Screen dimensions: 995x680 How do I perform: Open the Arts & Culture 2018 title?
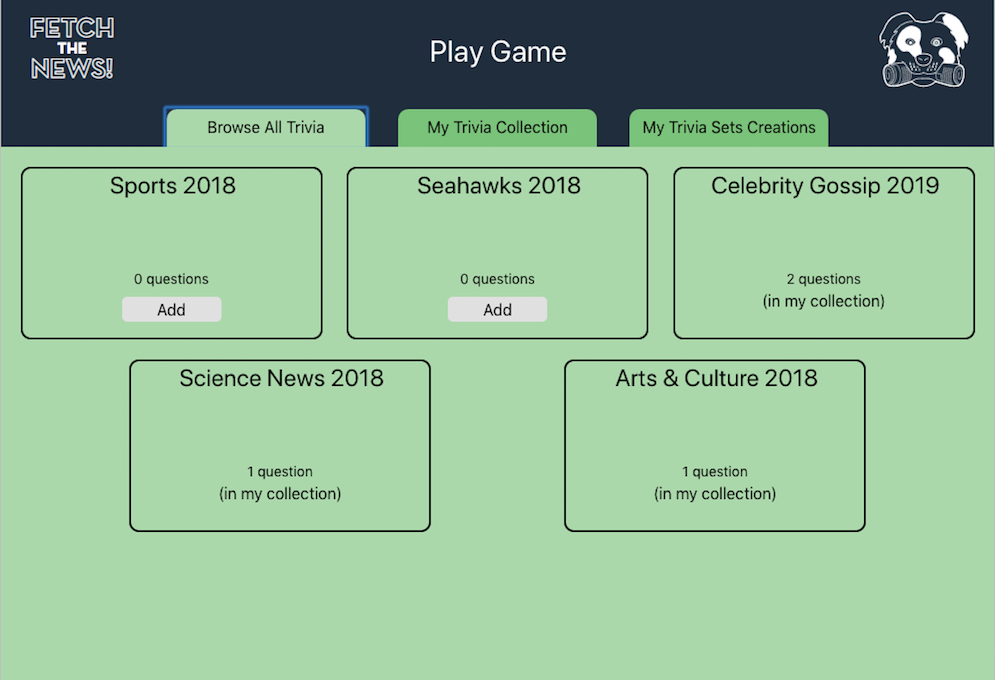click(716, 378)
